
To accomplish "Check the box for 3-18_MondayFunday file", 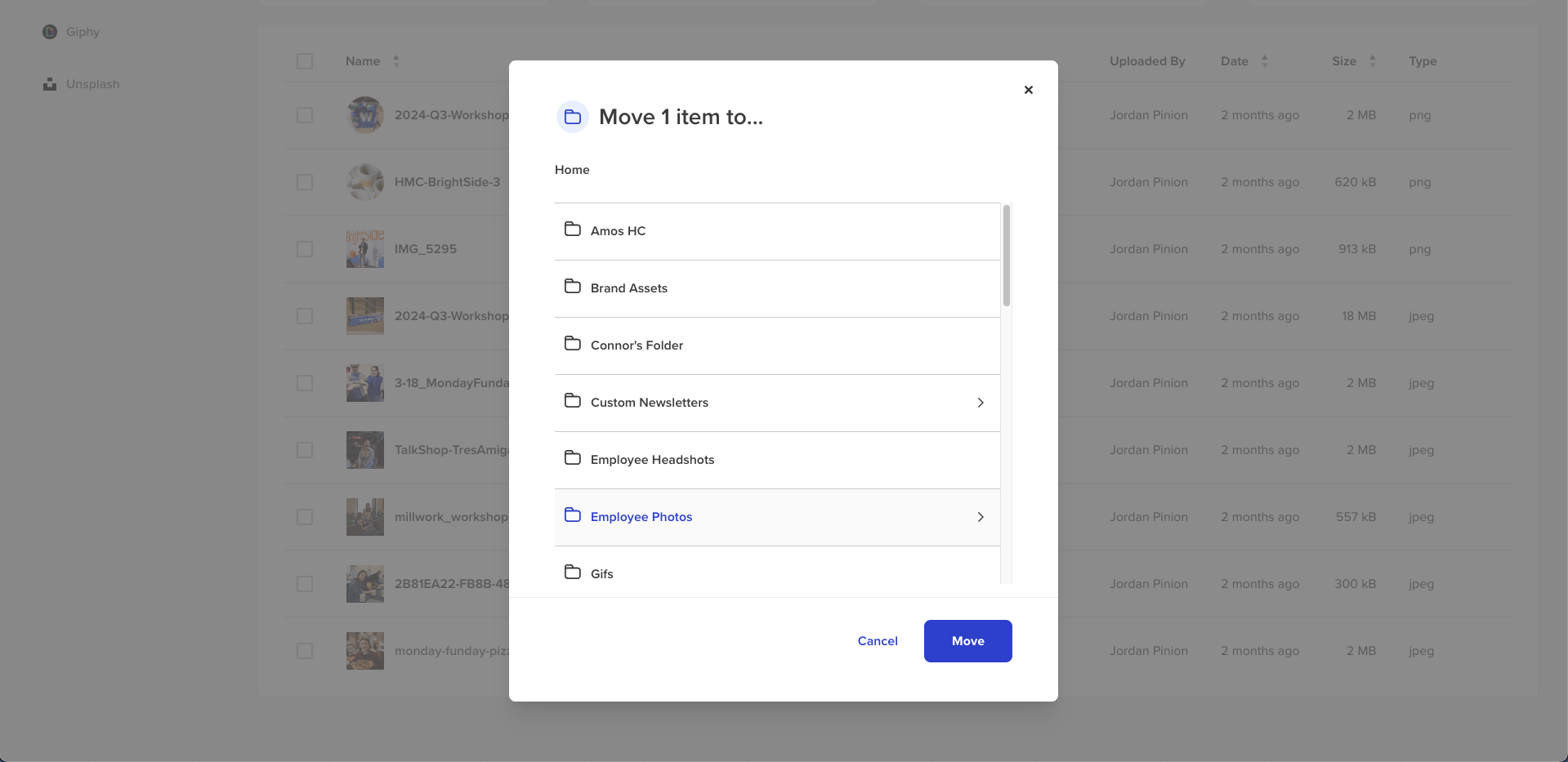I will [x=305, y=383].
